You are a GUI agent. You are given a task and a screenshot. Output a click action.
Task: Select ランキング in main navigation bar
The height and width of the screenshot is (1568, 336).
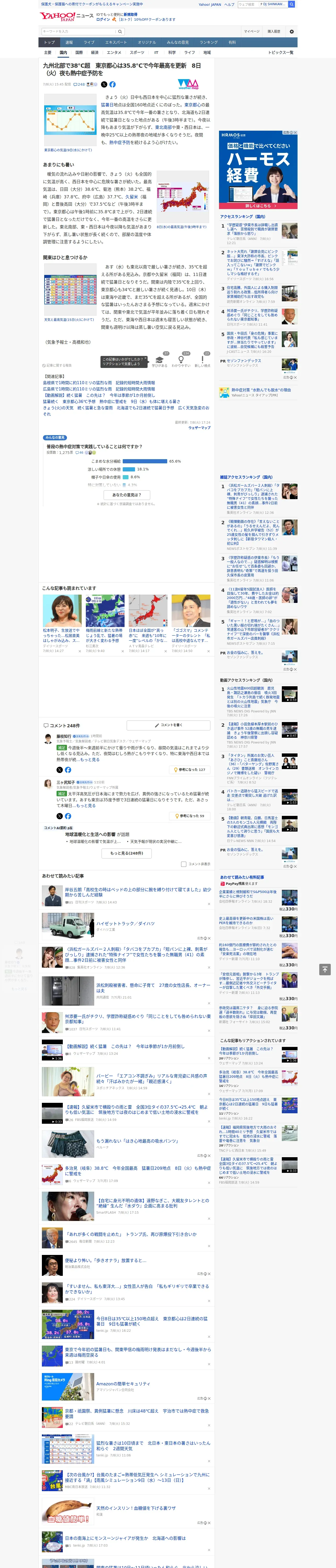(209, 43)
